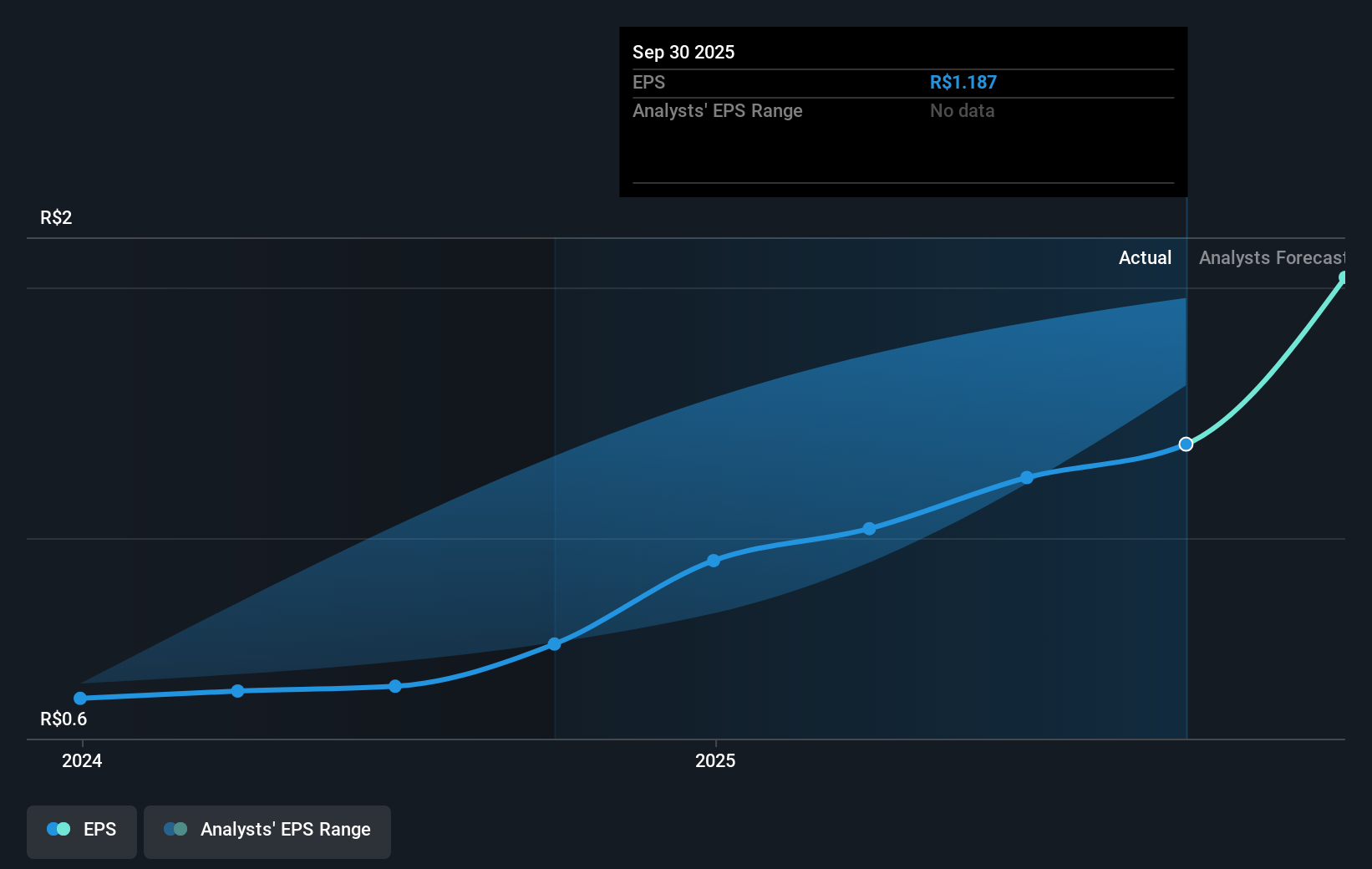Toggle the EPS series visibility in the legend
Viewport: 1372px width, 869px height.
(x=81, y=831)
